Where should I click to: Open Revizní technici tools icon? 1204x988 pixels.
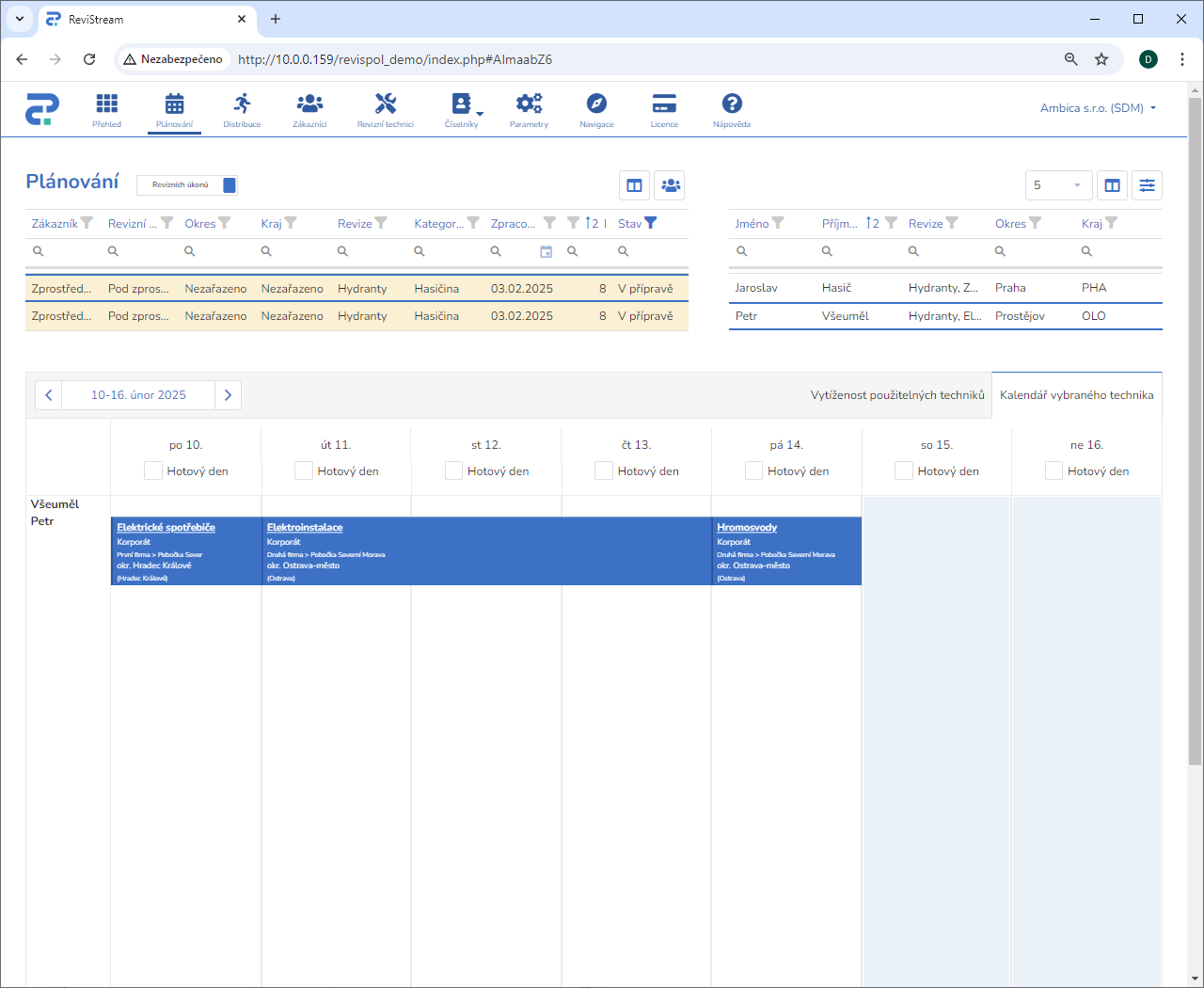(385, 104)
